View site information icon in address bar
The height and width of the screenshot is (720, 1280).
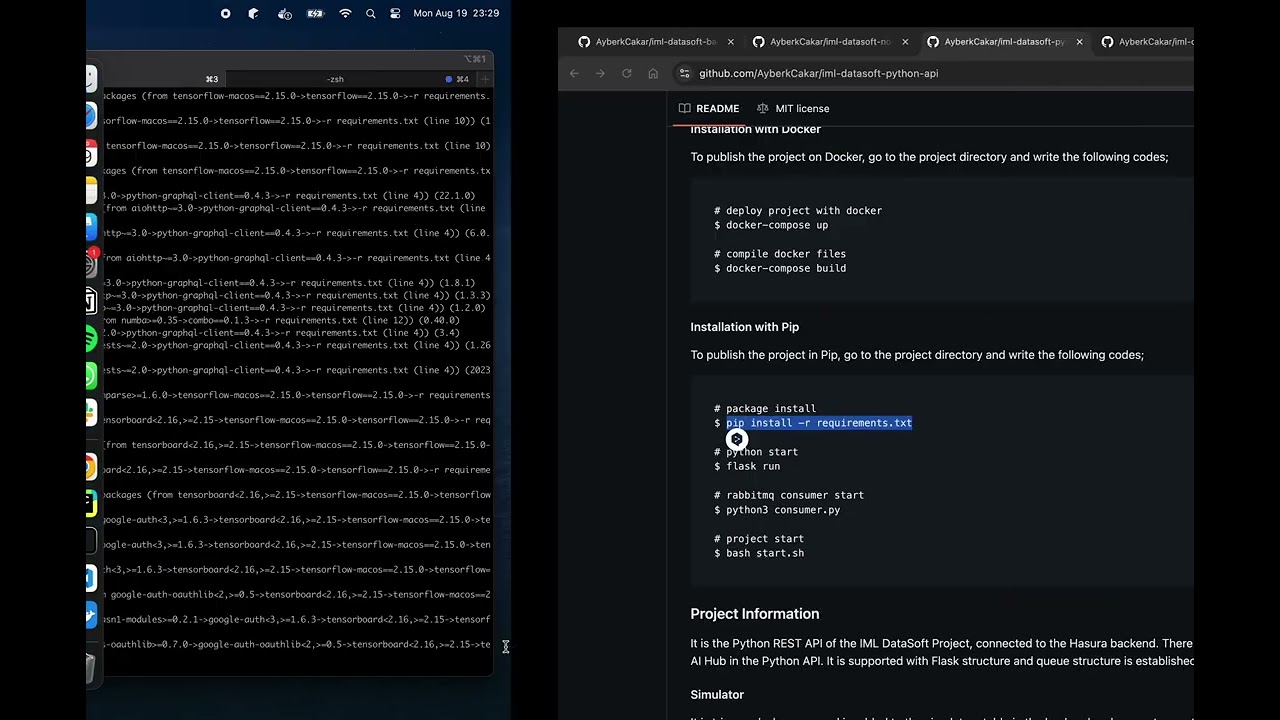[684, 73]
